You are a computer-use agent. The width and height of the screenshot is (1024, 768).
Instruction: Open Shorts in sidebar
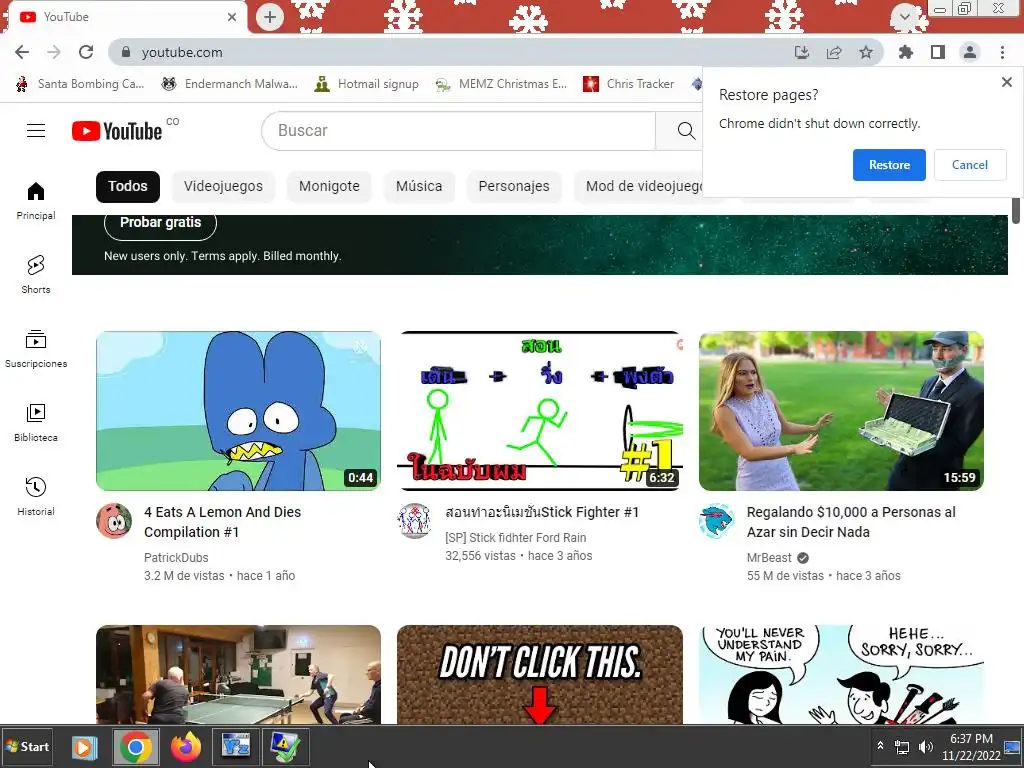point(36,274)
